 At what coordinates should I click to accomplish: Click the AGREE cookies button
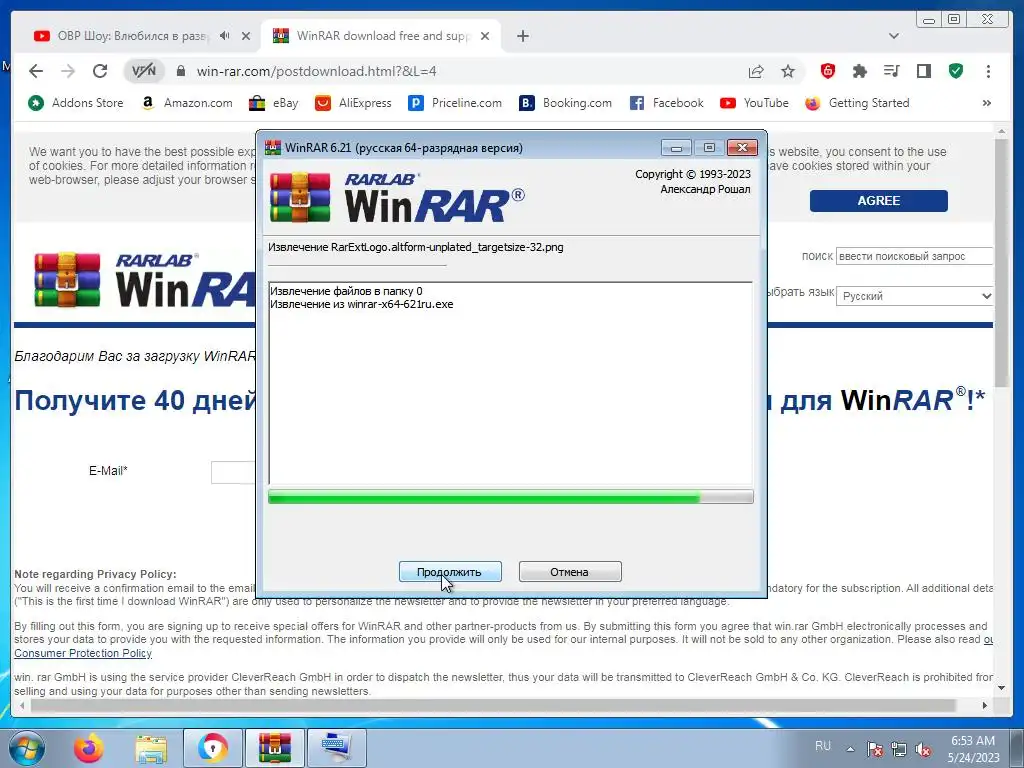pyautogui.click(x=878, y=200)
